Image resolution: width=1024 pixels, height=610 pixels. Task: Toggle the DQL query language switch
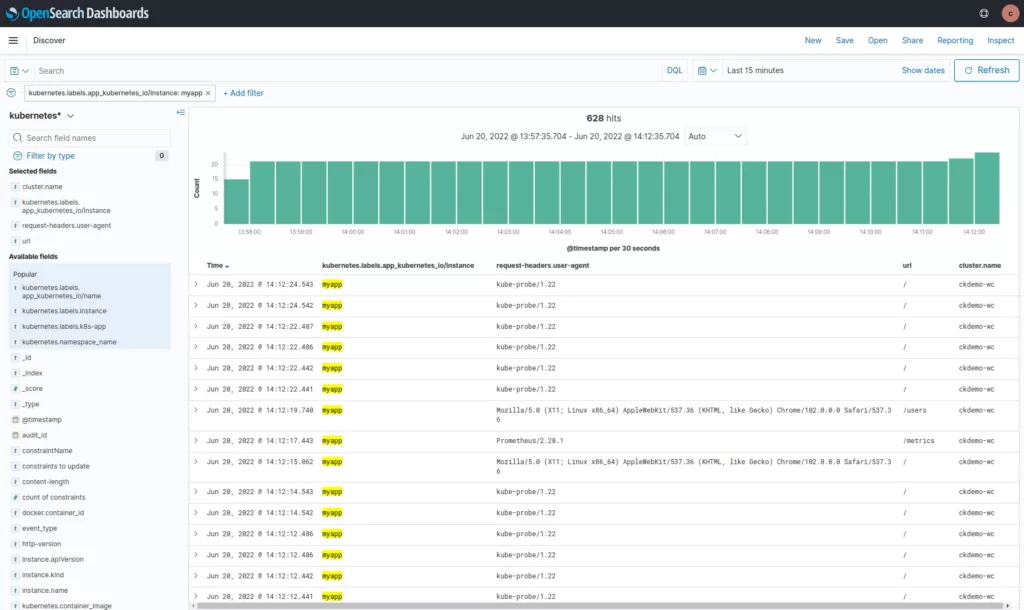click(674, 71)
